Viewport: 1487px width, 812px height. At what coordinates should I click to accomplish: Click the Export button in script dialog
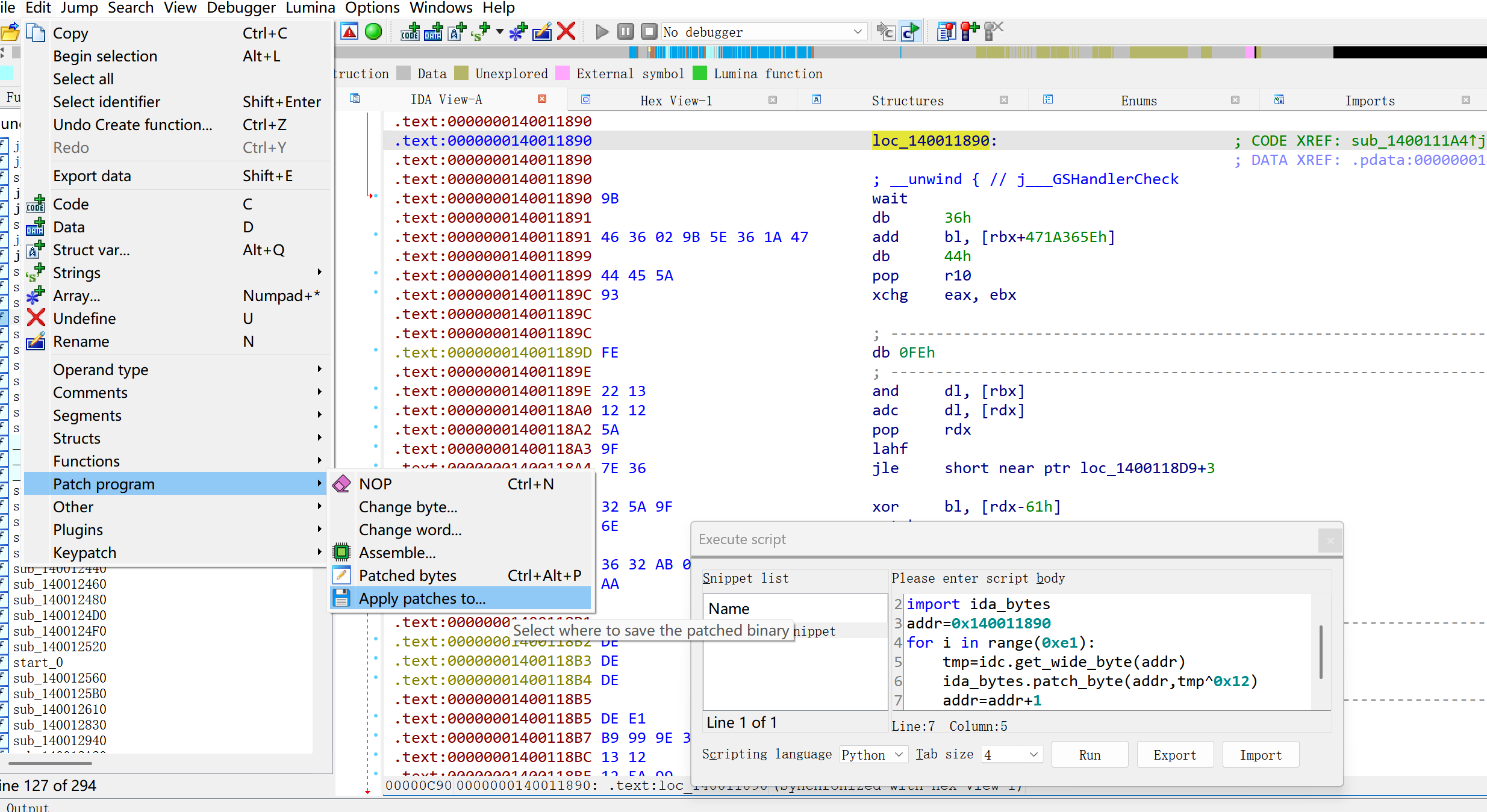click(1174, 755)
